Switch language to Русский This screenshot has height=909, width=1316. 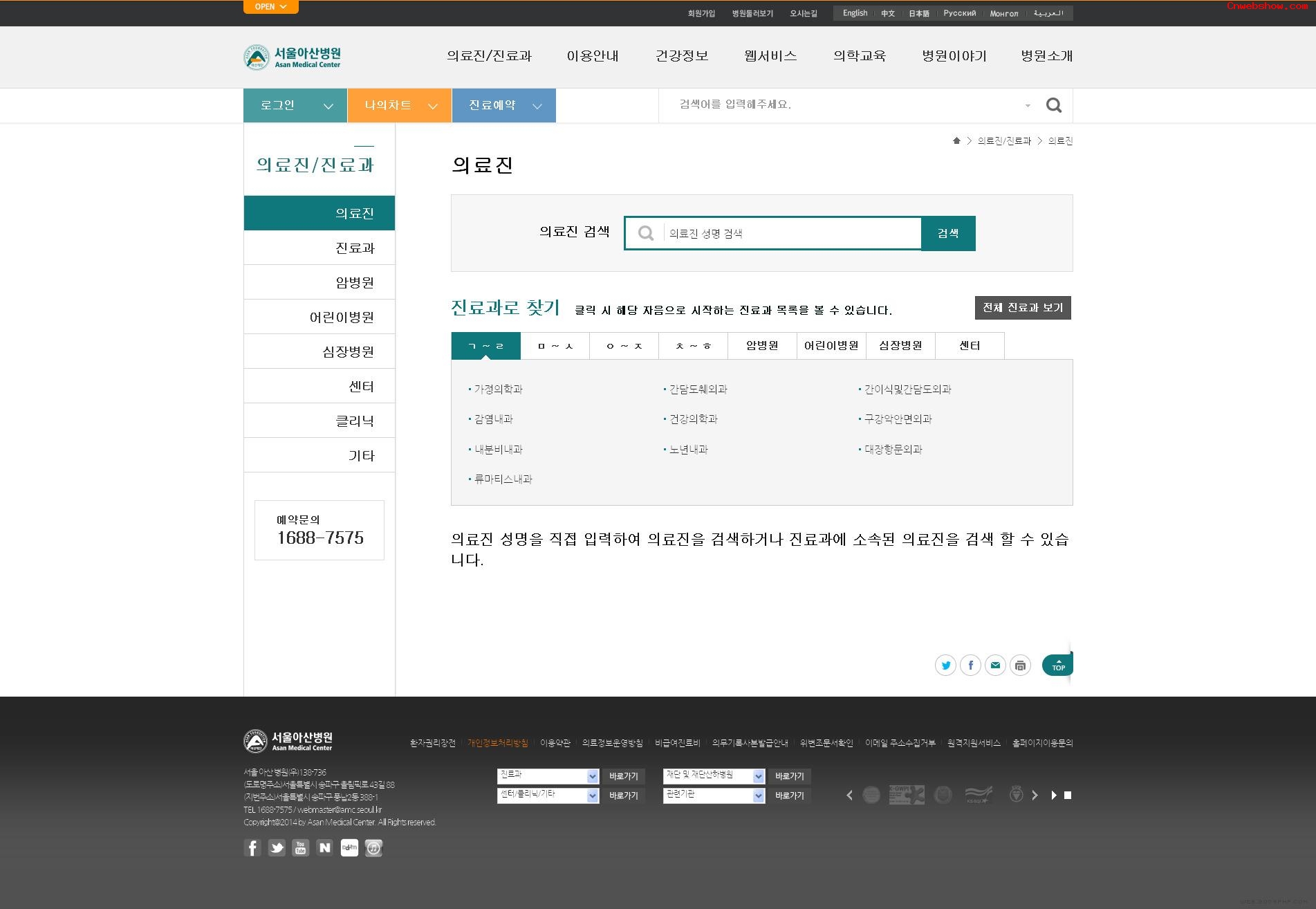959,13
